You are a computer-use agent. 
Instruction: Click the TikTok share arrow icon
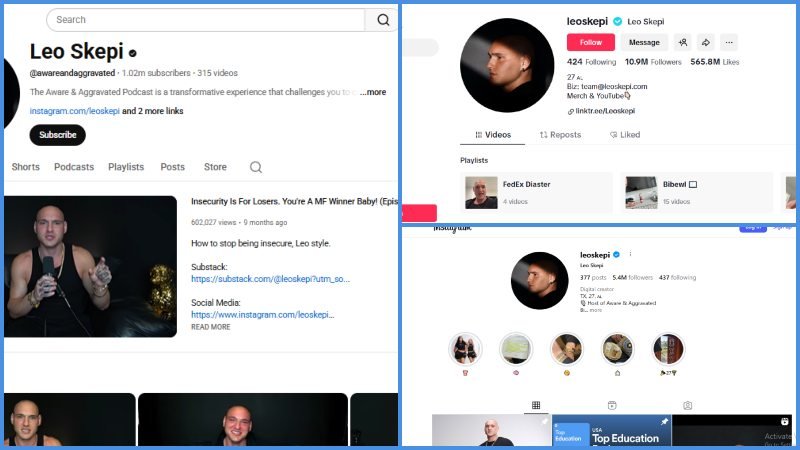click(x=705, y=42)
